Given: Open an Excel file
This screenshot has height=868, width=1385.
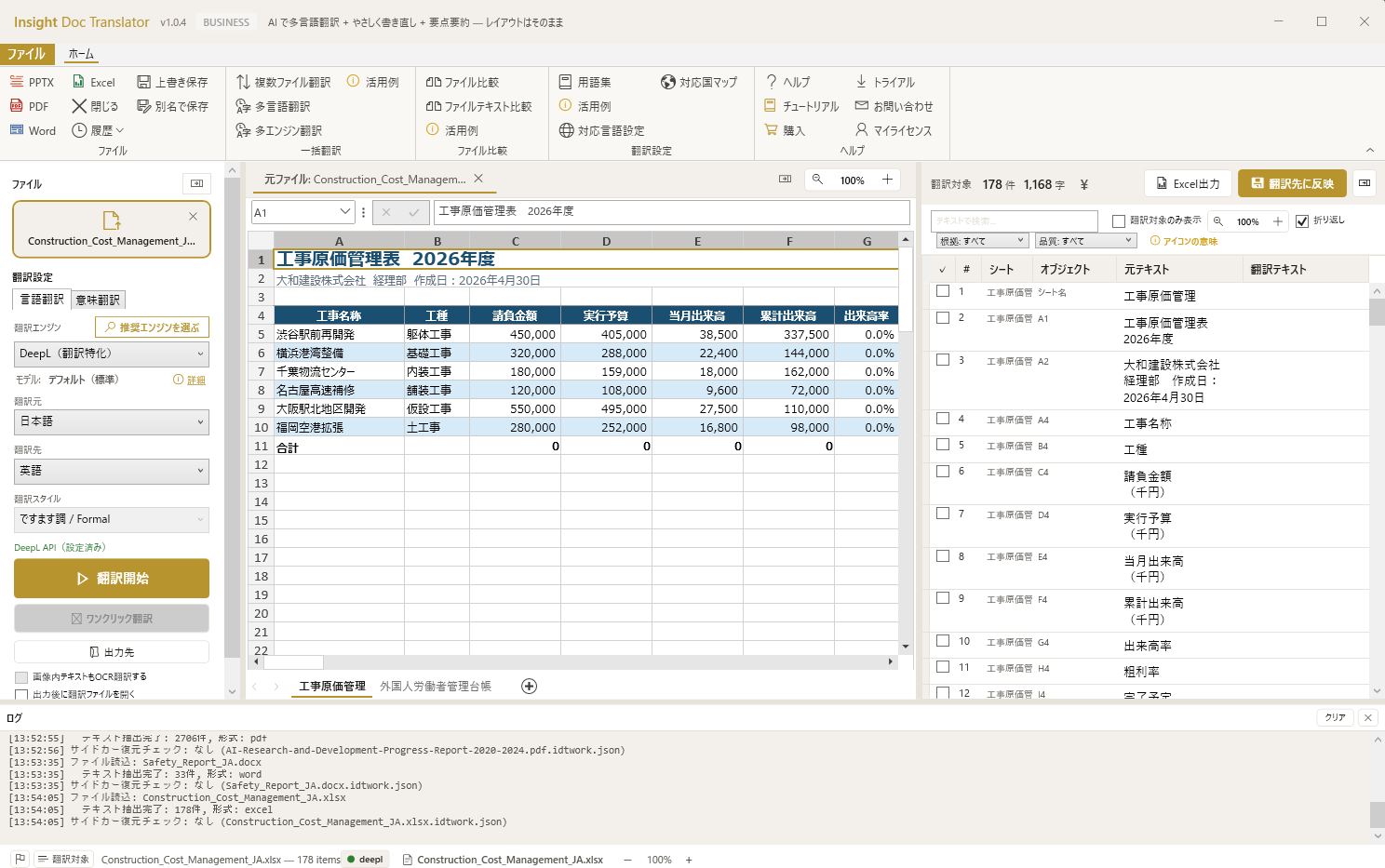Looking at the screenshot, I should click(x=93, y=82).
